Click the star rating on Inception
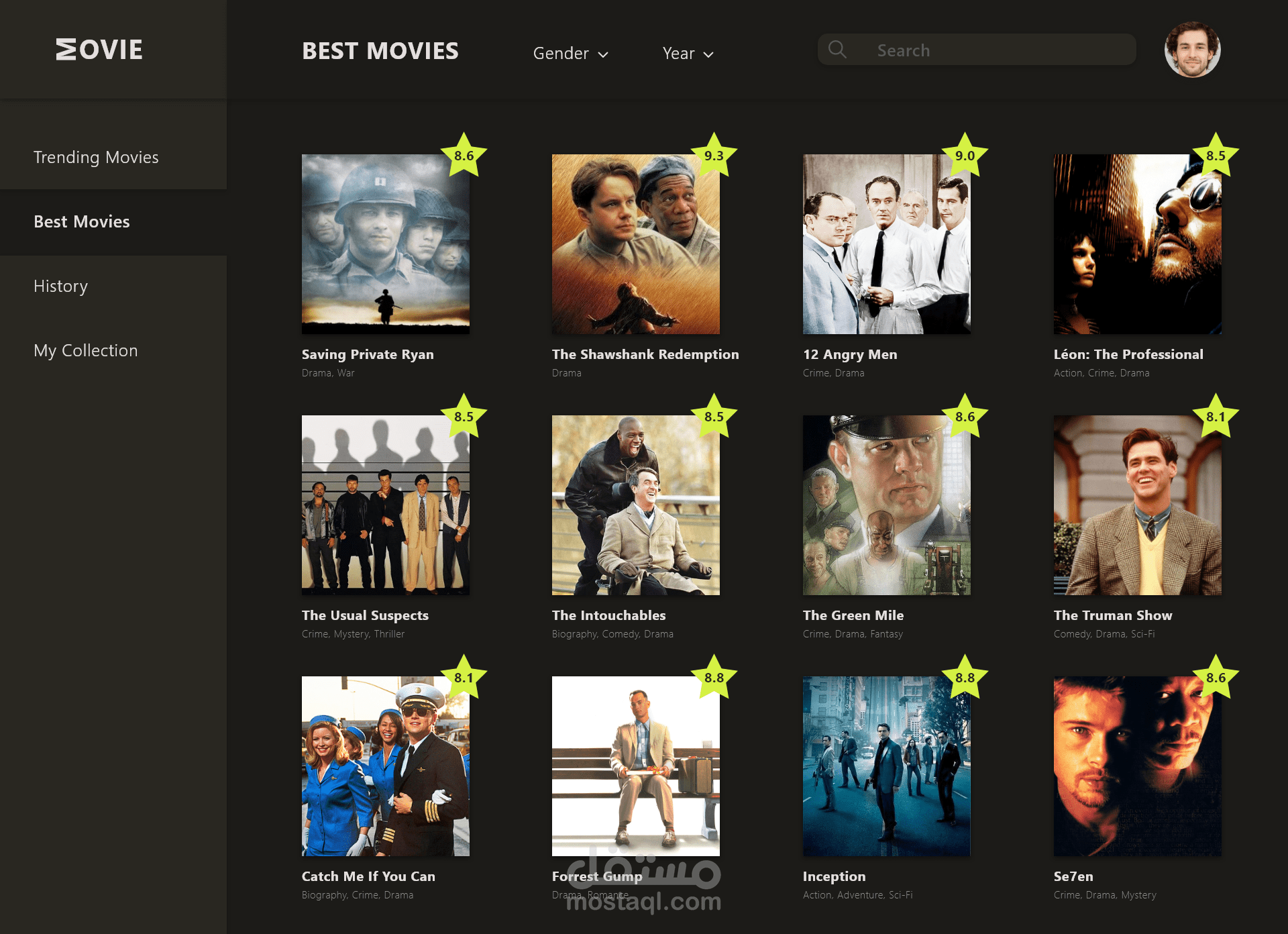This screenshot has width=1288, height=934. (x=965, y=677)
